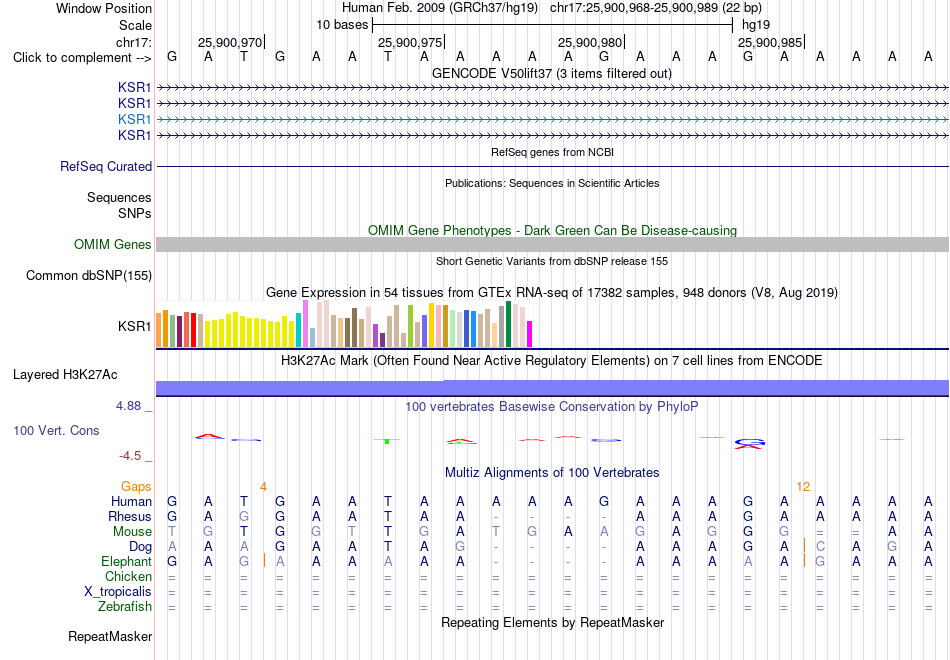Select the Rhesus species label
950x660 pixels.
click(x=130, y=516)
